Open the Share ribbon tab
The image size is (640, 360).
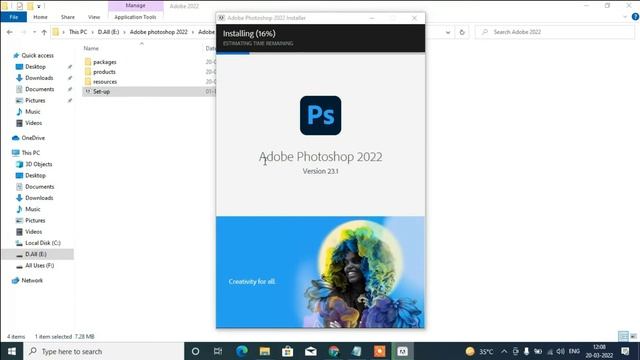click(68, 17)
